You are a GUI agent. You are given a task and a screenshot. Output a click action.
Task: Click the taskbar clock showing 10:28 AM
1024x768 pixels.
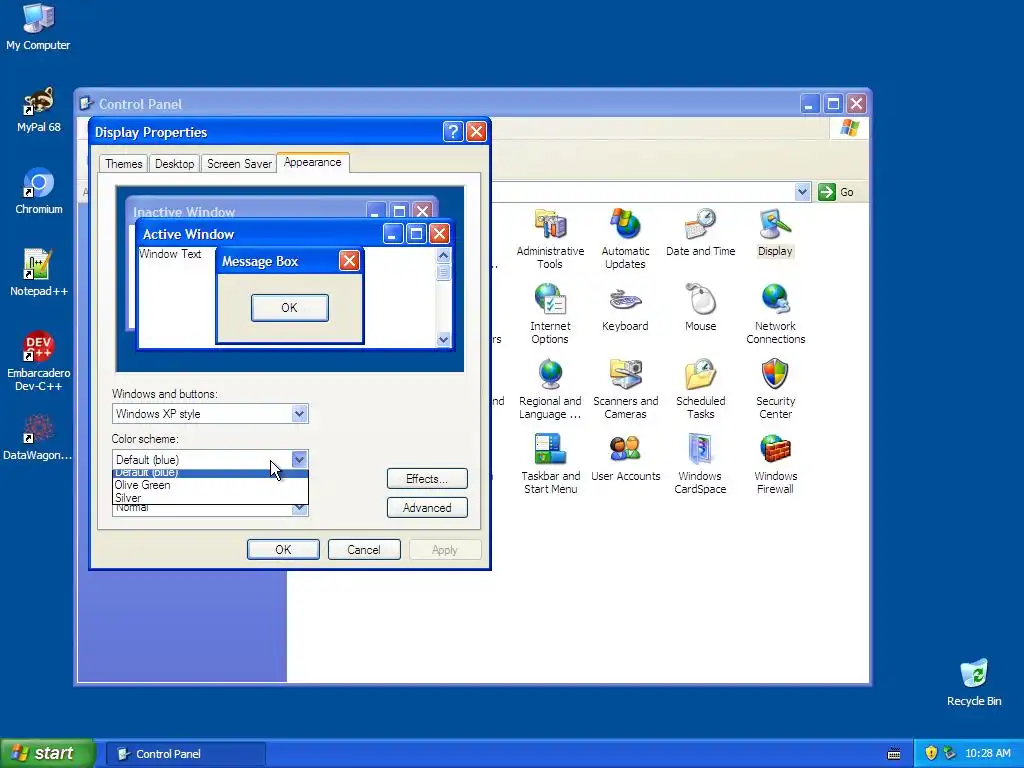point(987,753)
